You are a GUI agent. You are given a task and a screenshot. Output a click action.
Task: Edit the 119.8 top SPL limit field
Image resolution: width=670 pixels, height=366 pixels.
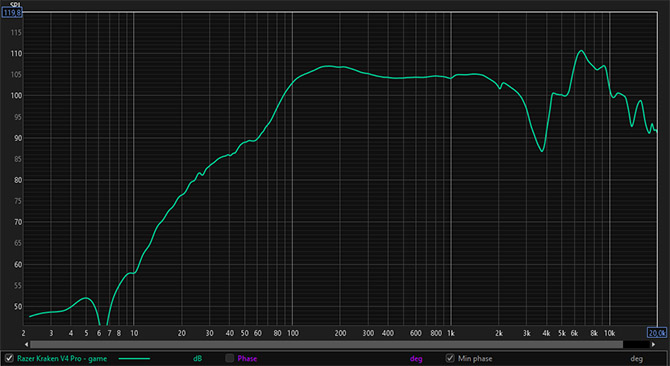pos(12,13)
